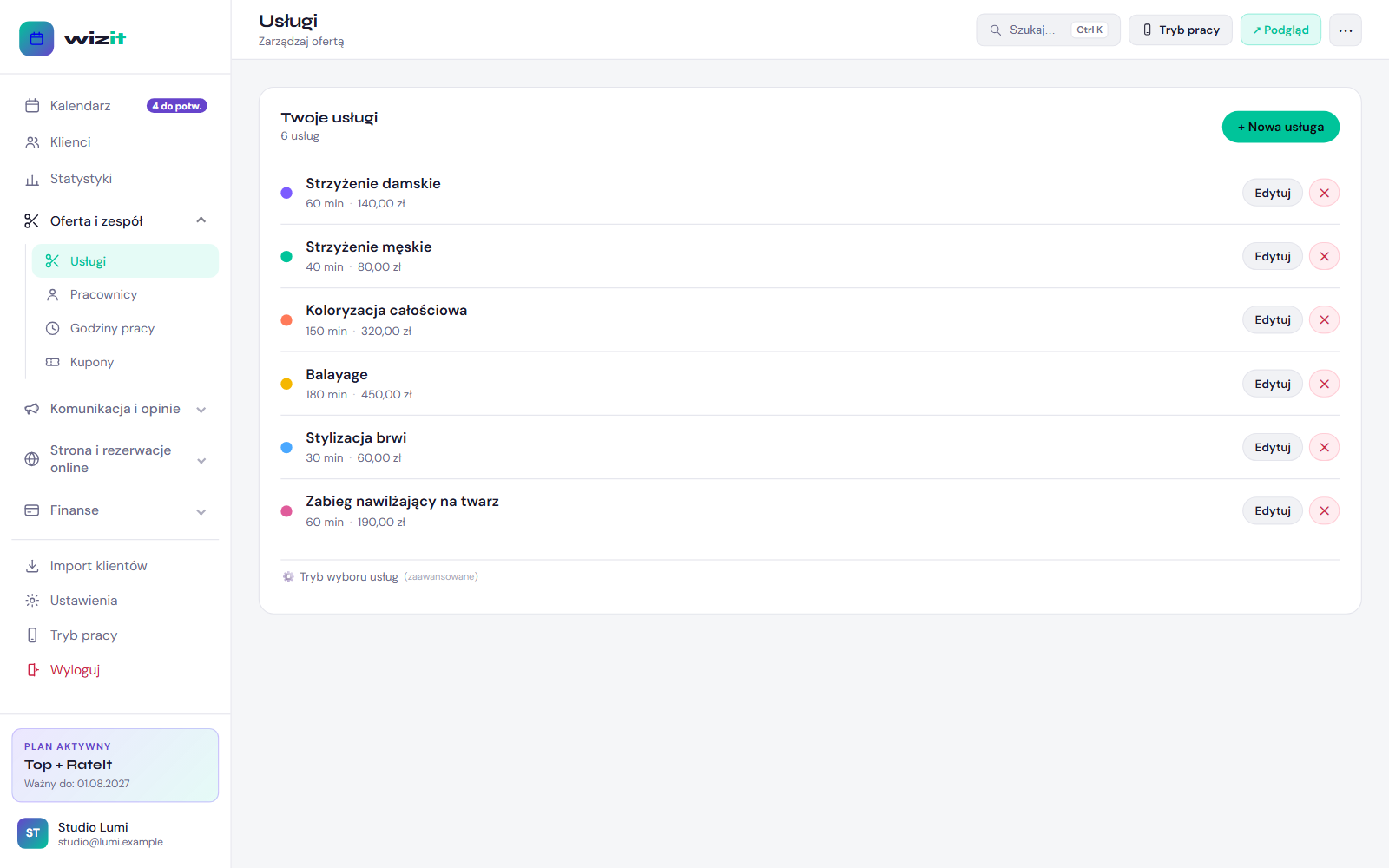Image resolution: width=1389 pixels, height=868 pixels.
Task: Click Tryb pracy in the sidebar
Action: pos(115,635)
